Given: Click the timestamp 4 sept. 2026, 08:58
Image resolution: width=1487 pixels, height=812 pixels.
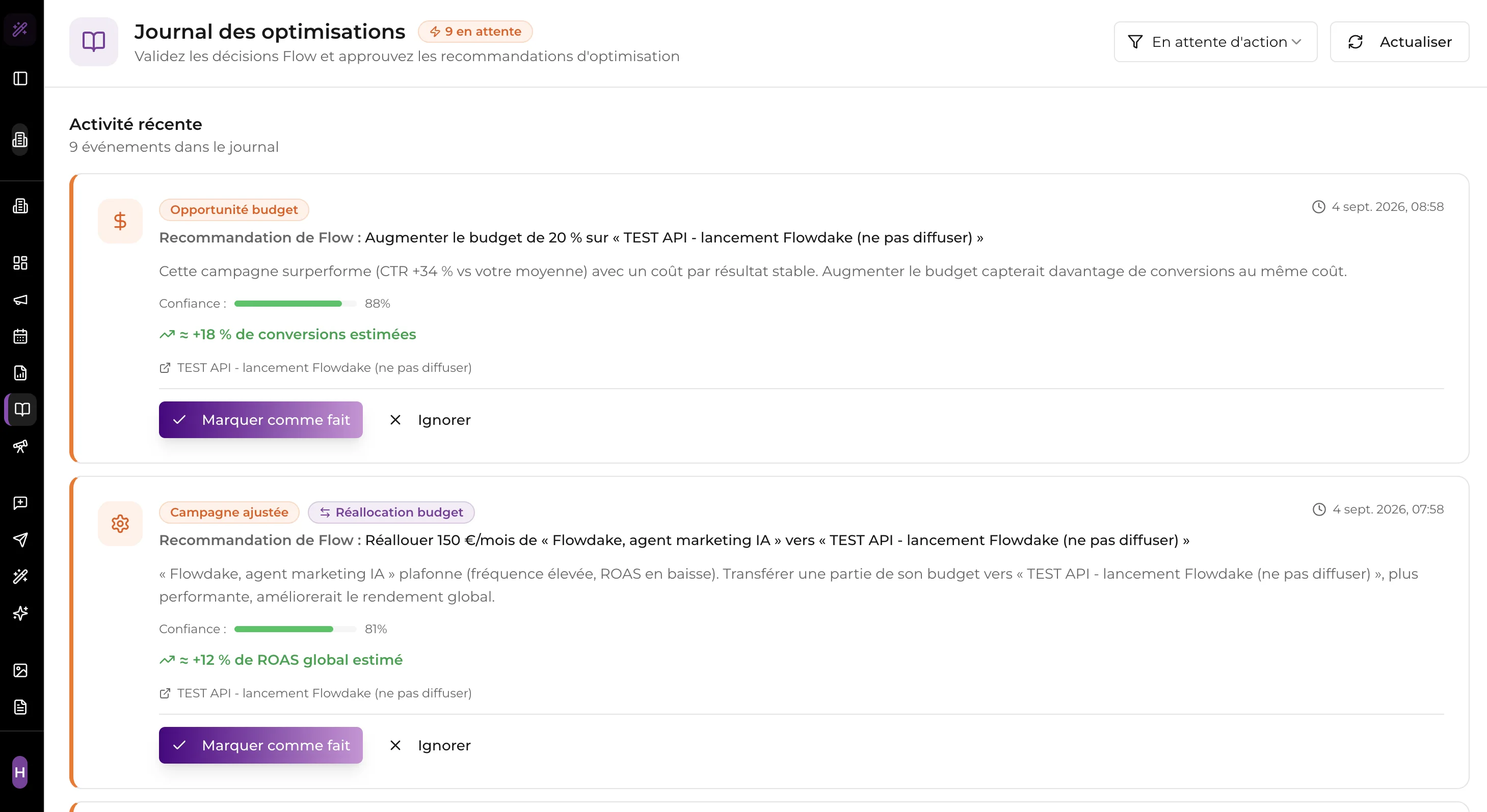Looking at the screenshot, I should [x=1378, y=207].
